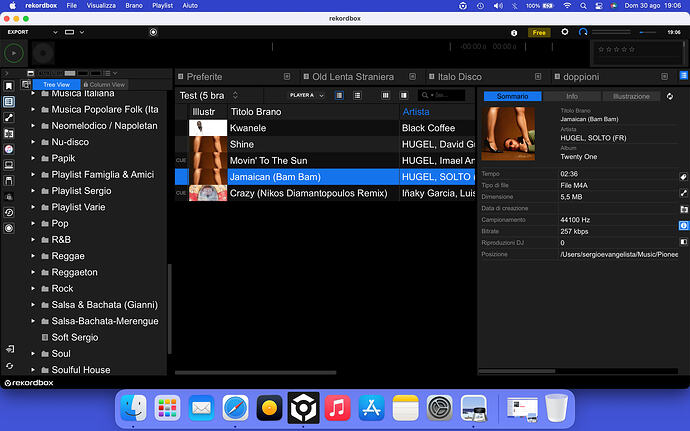This screenshot has width=690, height=431.
Task: Select the Column View button
Action: pos(104,85)
